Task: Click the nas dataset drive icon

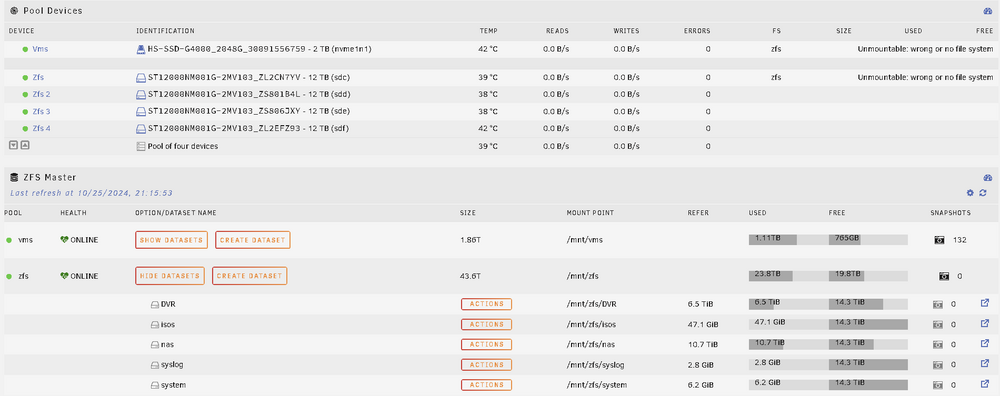Action: pyautogui.click(x=155, y=345)
